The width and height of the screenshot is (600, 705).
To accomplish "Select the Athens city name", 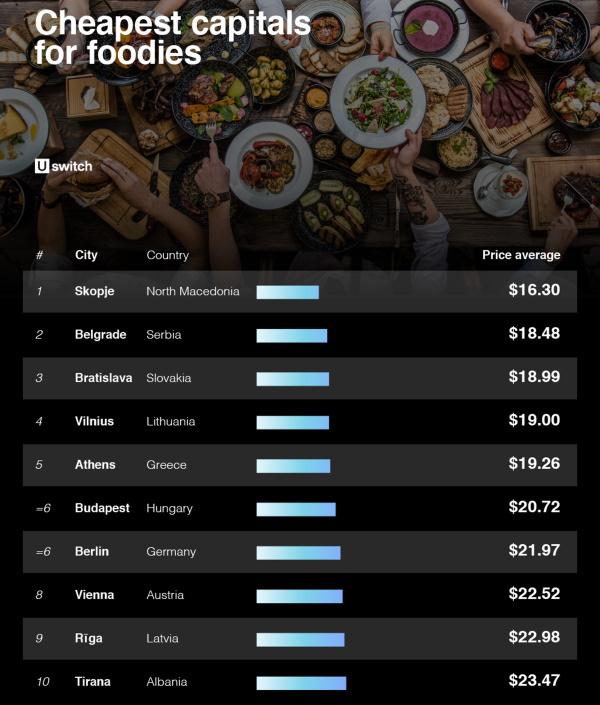I will pyautogui.click(x=95, y=465).
